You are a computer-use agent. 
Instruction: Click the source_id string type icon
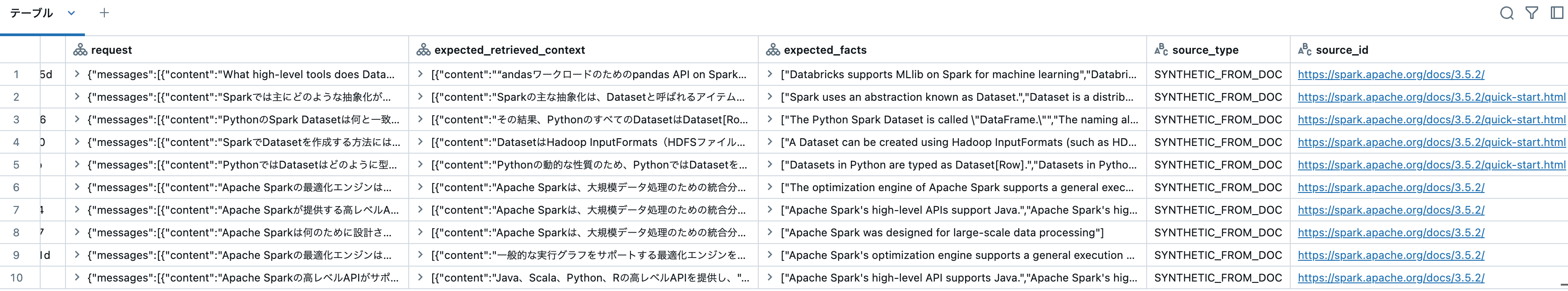tap(1304, 49)
